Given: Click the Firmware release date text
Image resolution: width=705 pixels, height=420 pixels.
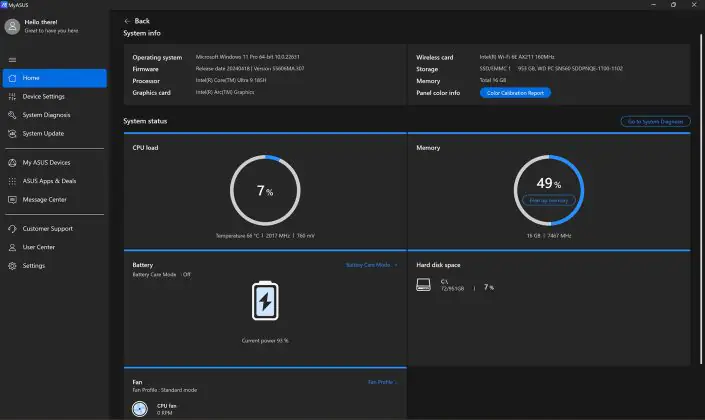Looking at the screenshot, I should coord(250,68).
